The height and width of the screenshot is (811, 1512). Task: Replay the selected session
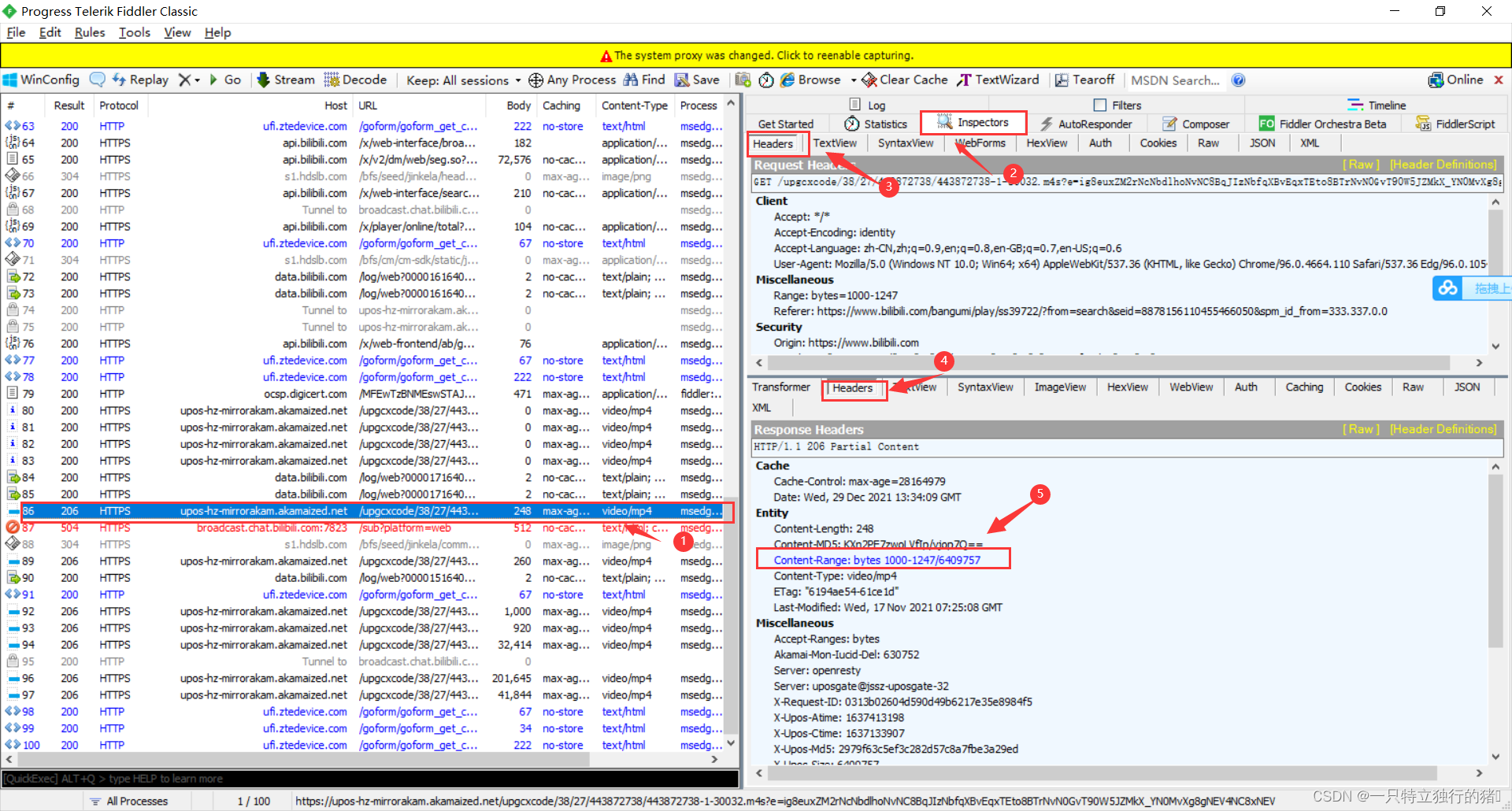coord(141,80)
